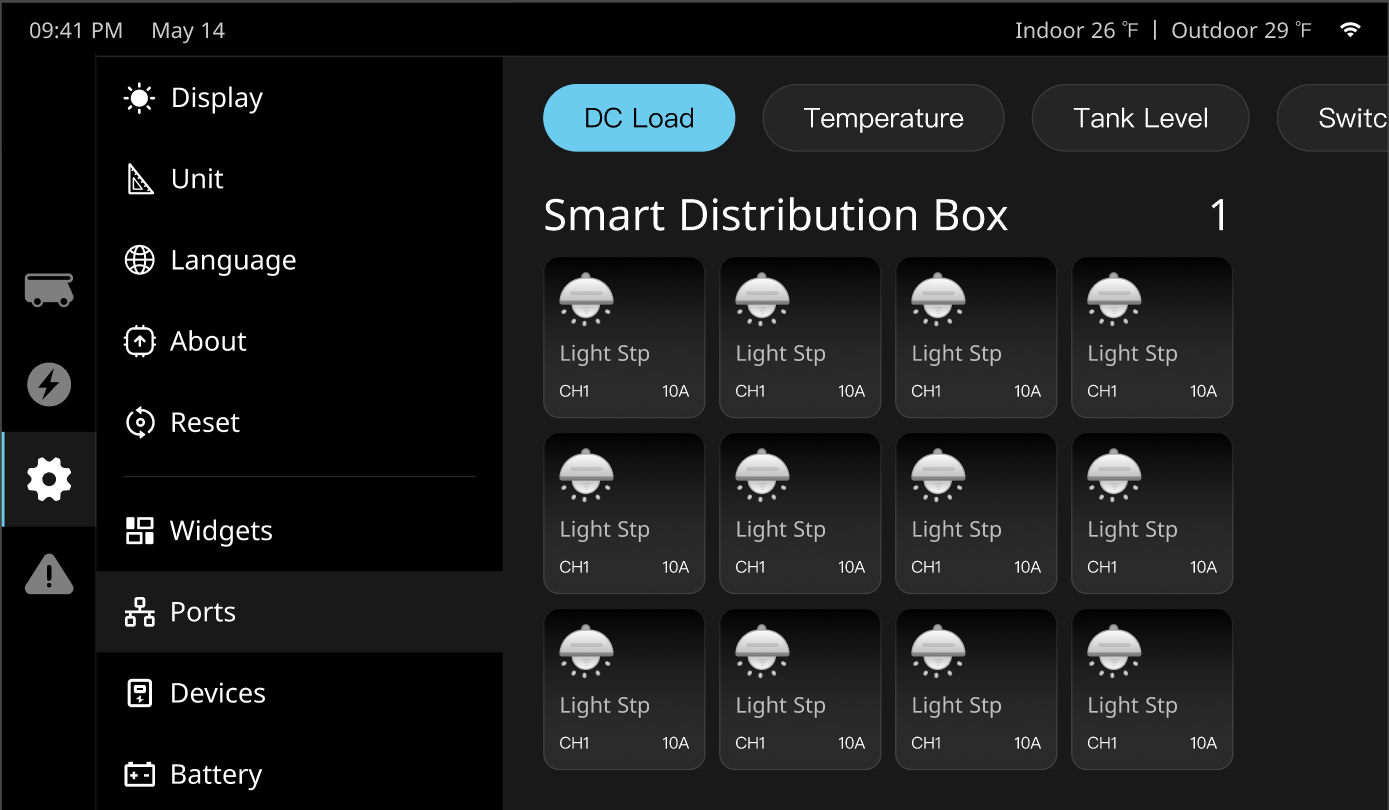Select Ports in the settings menu
The image size is (1389, 810).
(x=202, y=612)
